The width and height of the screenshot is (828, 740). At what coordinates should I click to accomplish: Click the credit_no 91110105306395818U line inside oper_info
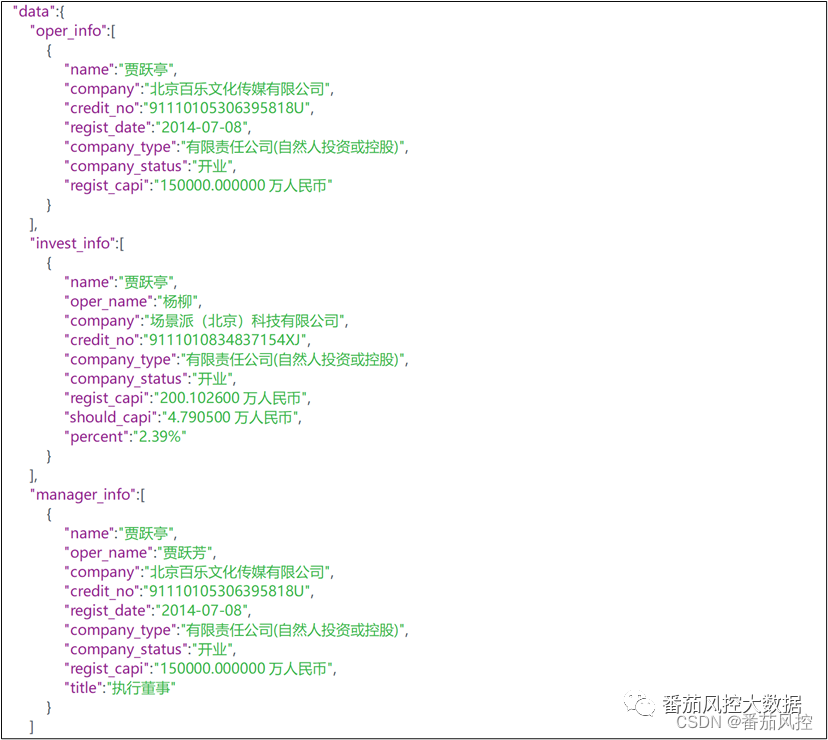(x=189, y=108)
